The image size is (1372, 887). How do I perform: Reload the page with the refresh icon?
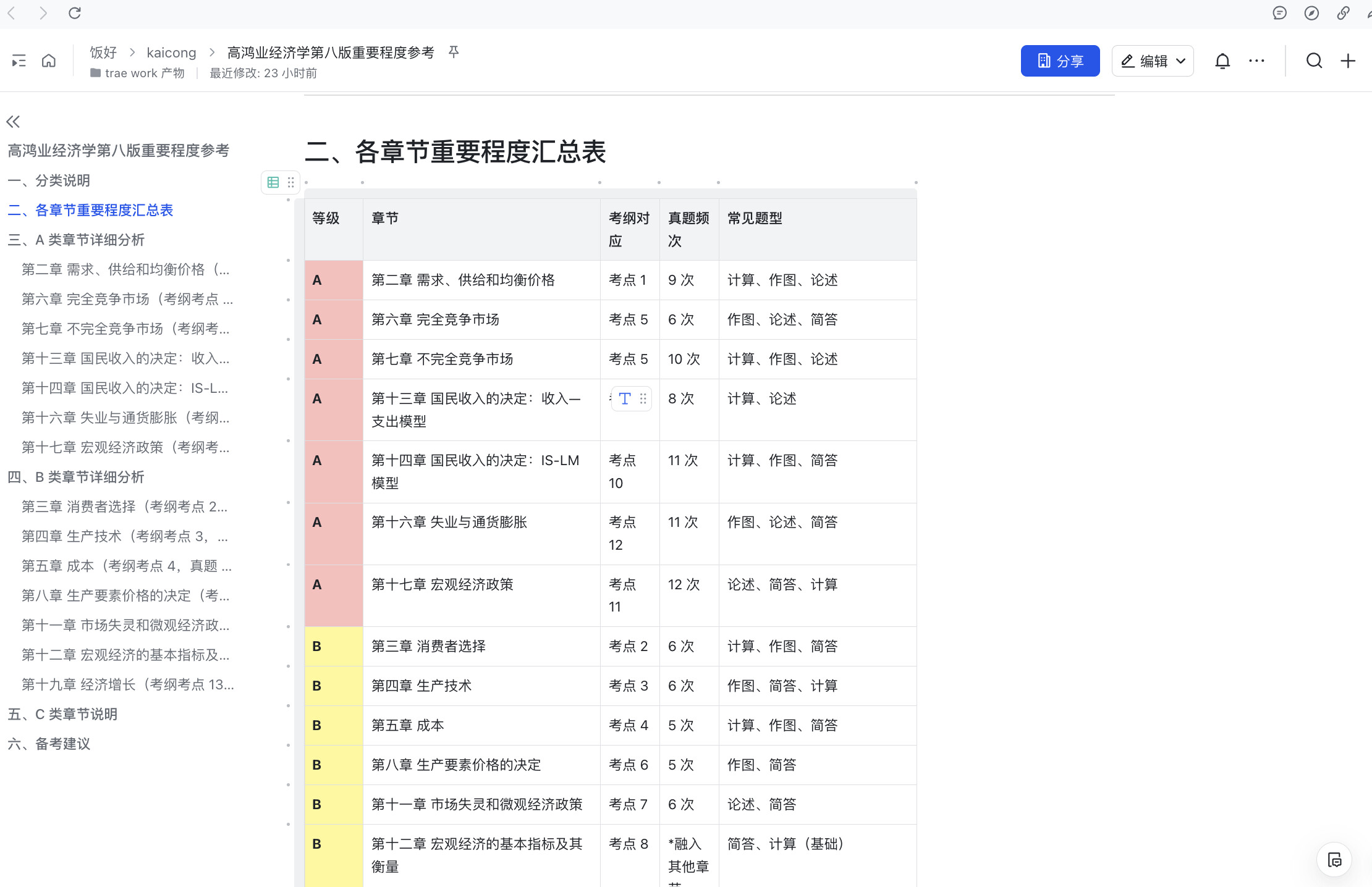tap(75, 13)
